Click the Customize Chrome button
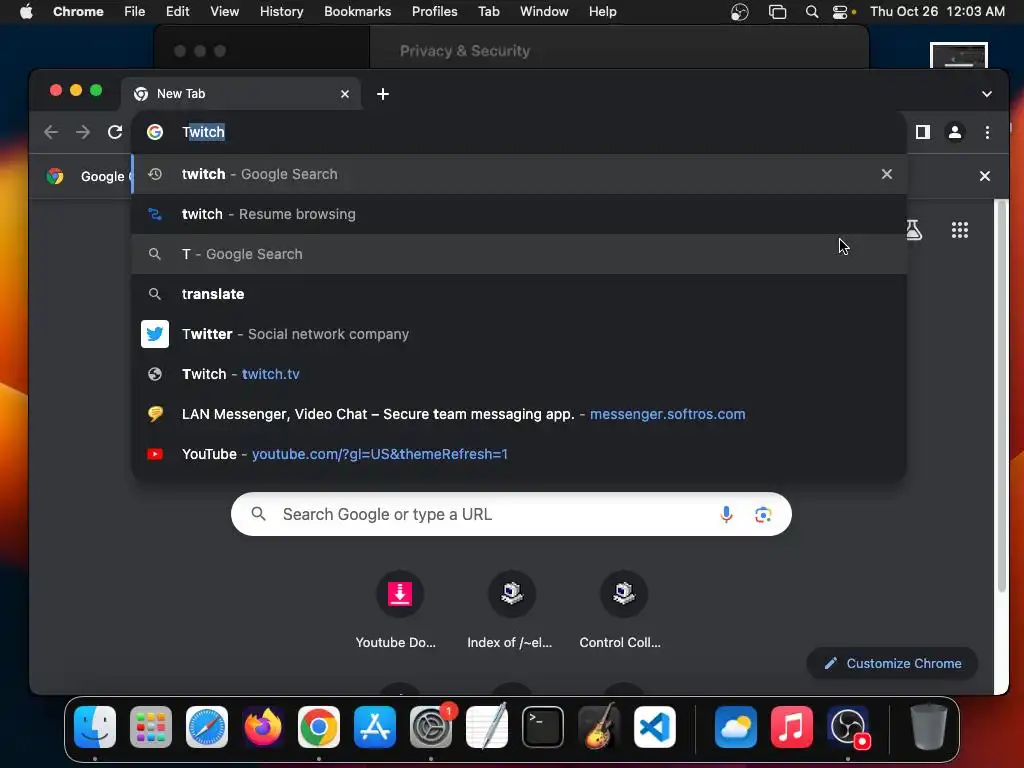This screenshot has height=768, width=1024. 892,664
